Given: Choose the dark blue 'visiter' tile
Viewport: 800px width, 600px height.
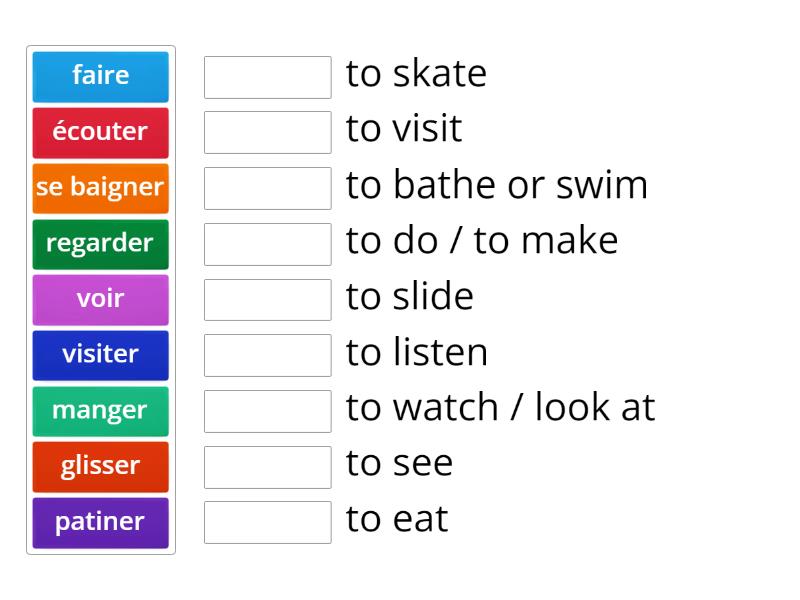Looking at the screenshot, I should click(x=100, y=354).
